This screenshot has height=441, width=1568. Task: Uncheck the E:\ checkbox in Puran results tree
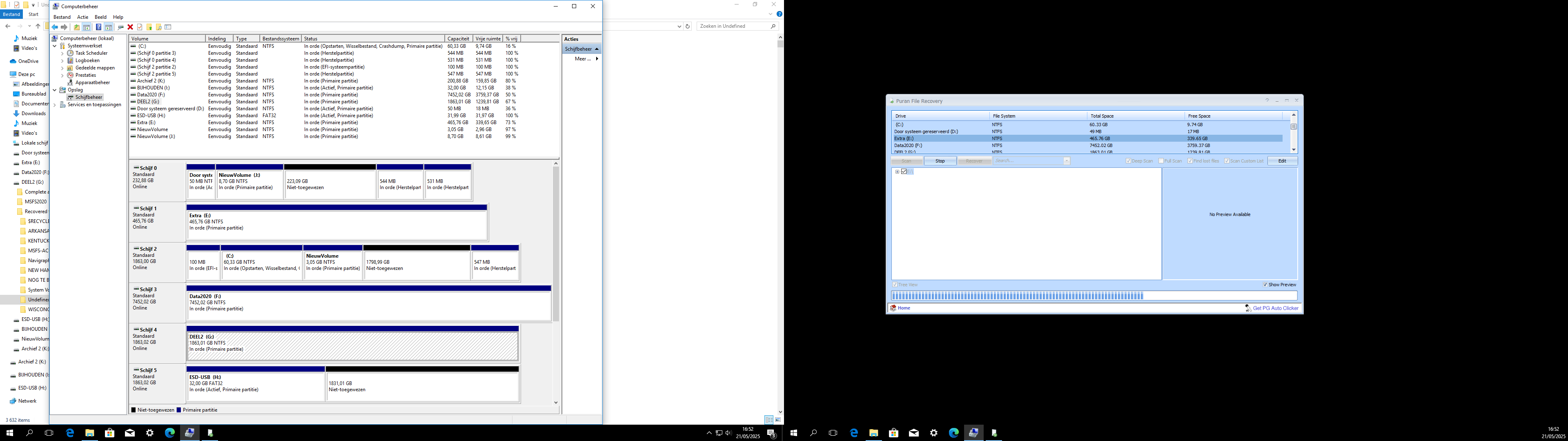[x=904, y=172]
